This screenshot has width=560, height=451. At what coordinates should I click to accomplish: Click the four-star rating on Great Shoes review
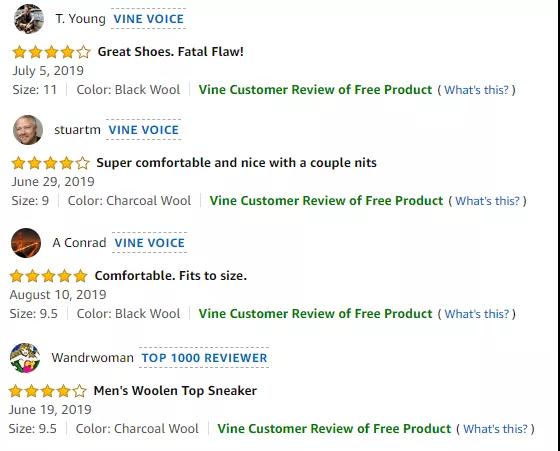51,52
